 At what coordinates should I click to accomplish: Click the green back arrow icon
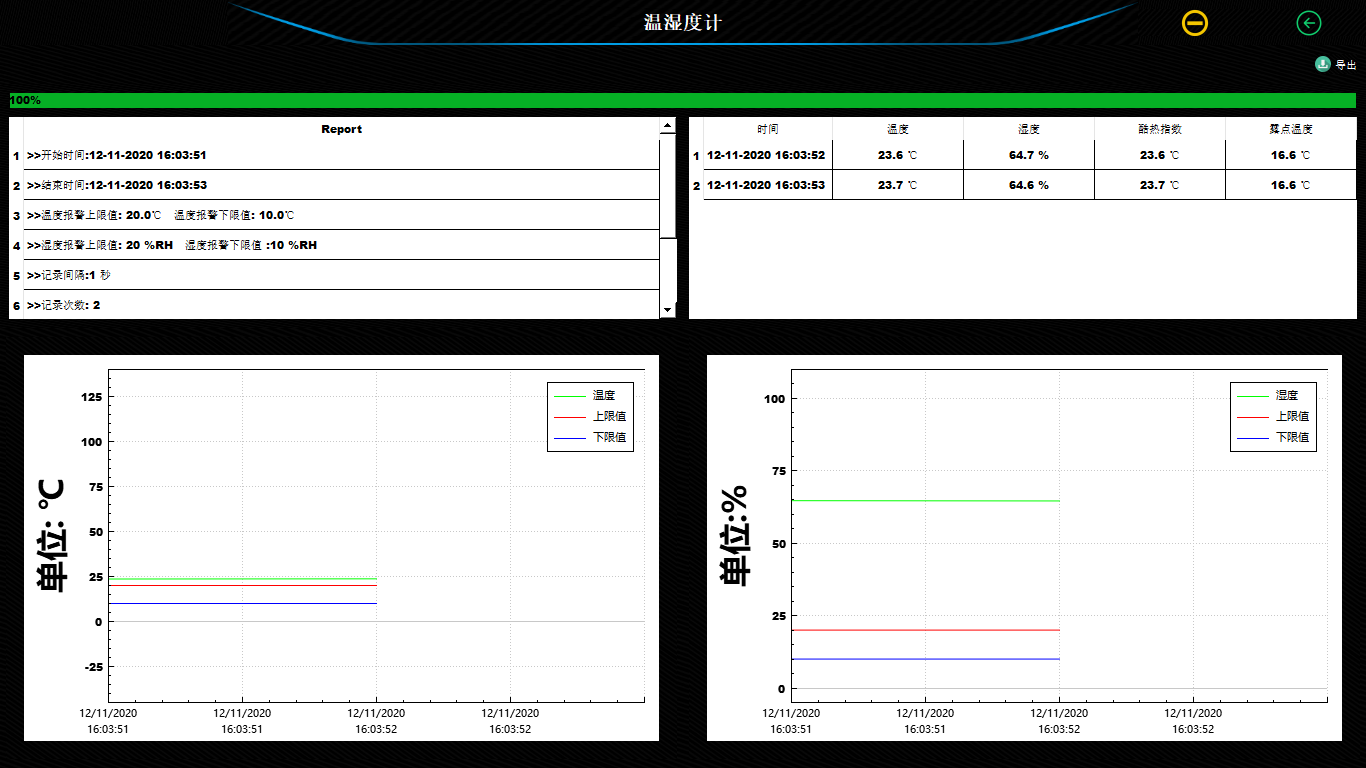(1308, 22)
